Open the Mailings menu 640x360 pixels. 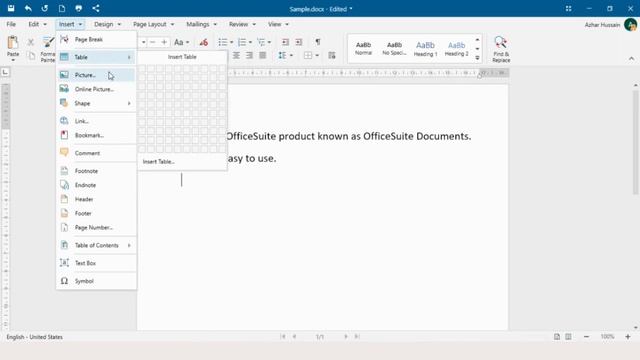(202, 24)
